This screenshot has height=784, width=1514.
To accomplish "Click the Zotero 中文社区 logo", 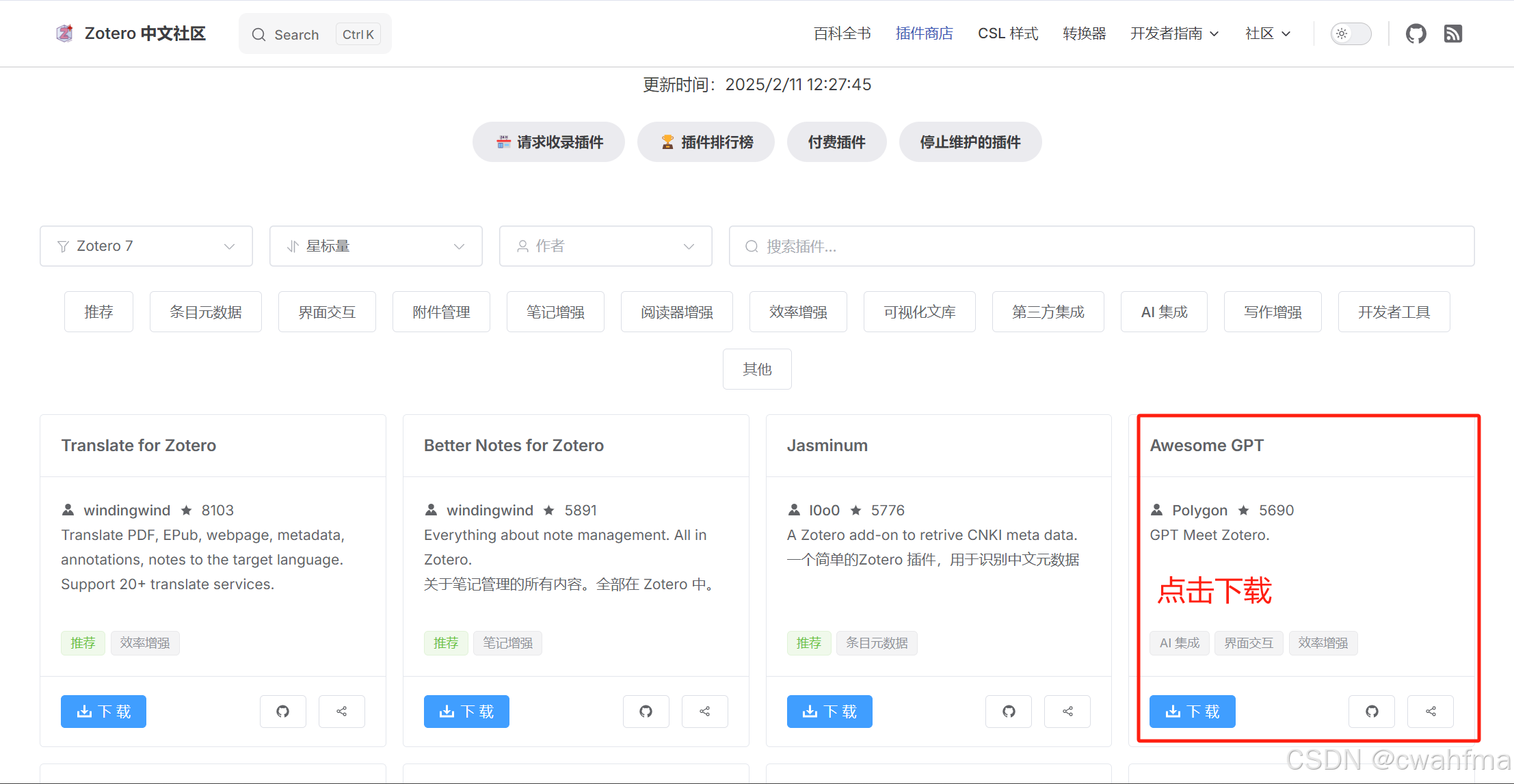I will tap(131, 33).
